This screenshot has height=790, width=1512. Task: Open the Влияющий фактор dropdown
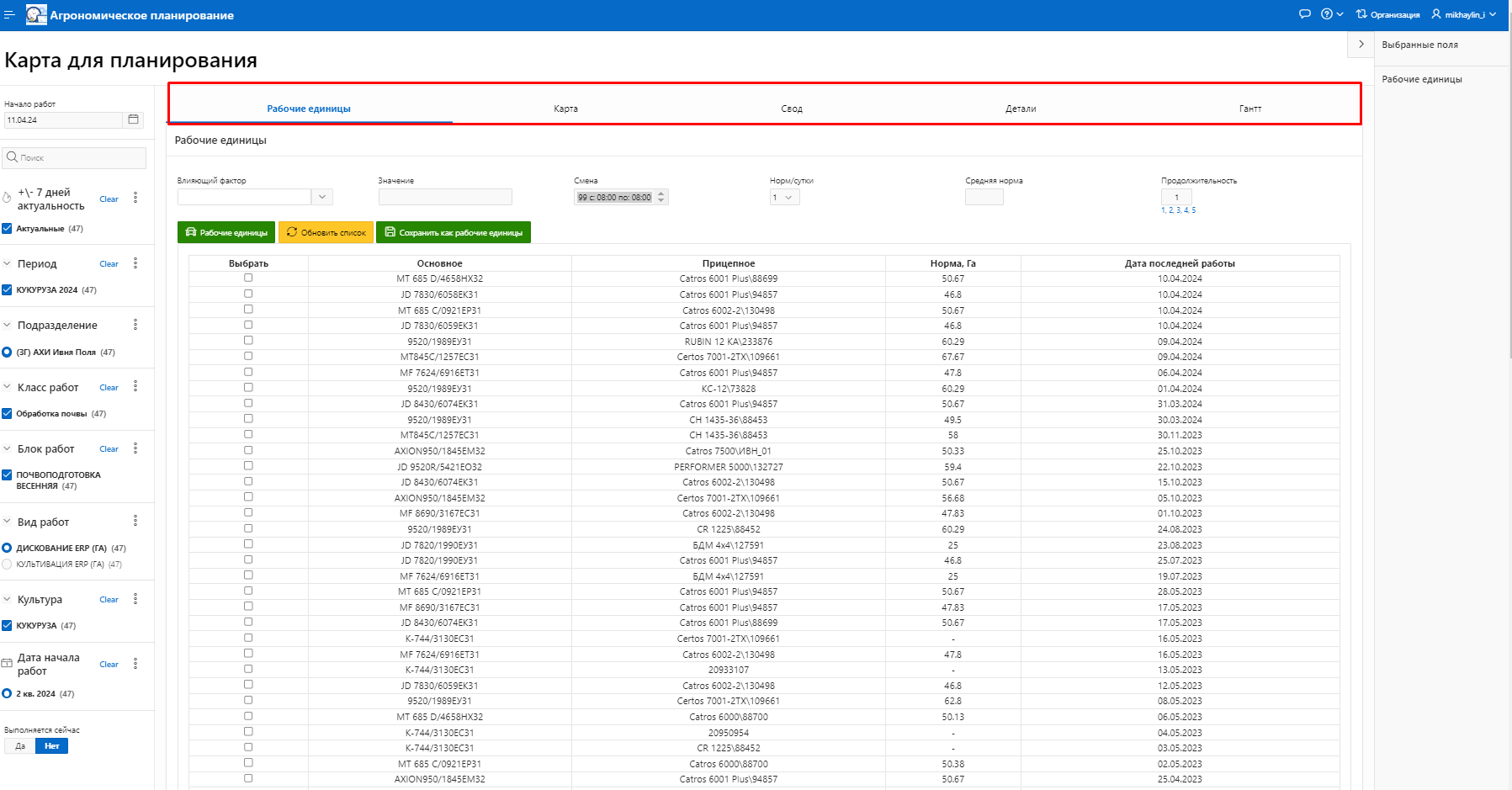coord(322,197)
